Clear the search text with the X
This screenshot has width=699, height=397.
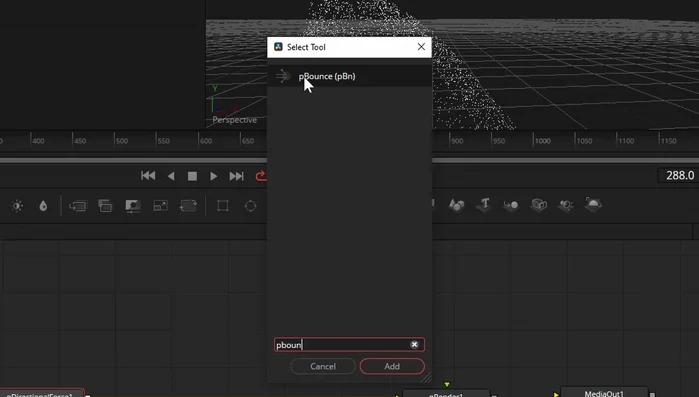pyautogui.click(x=414, y=344)
